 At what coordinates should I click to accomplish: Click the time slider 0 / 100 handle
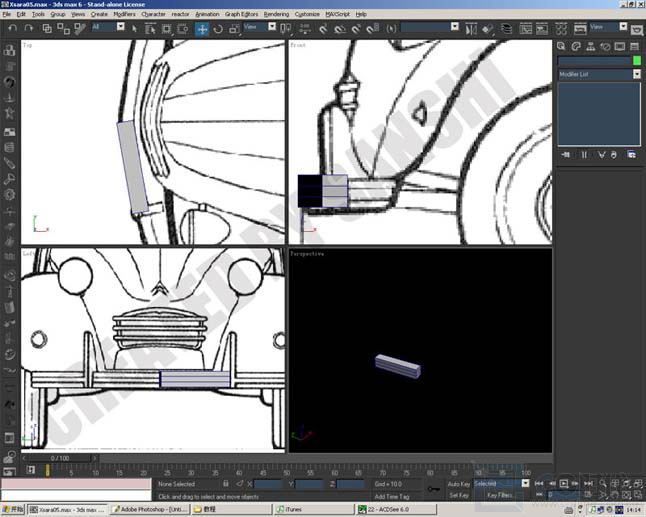60,458
